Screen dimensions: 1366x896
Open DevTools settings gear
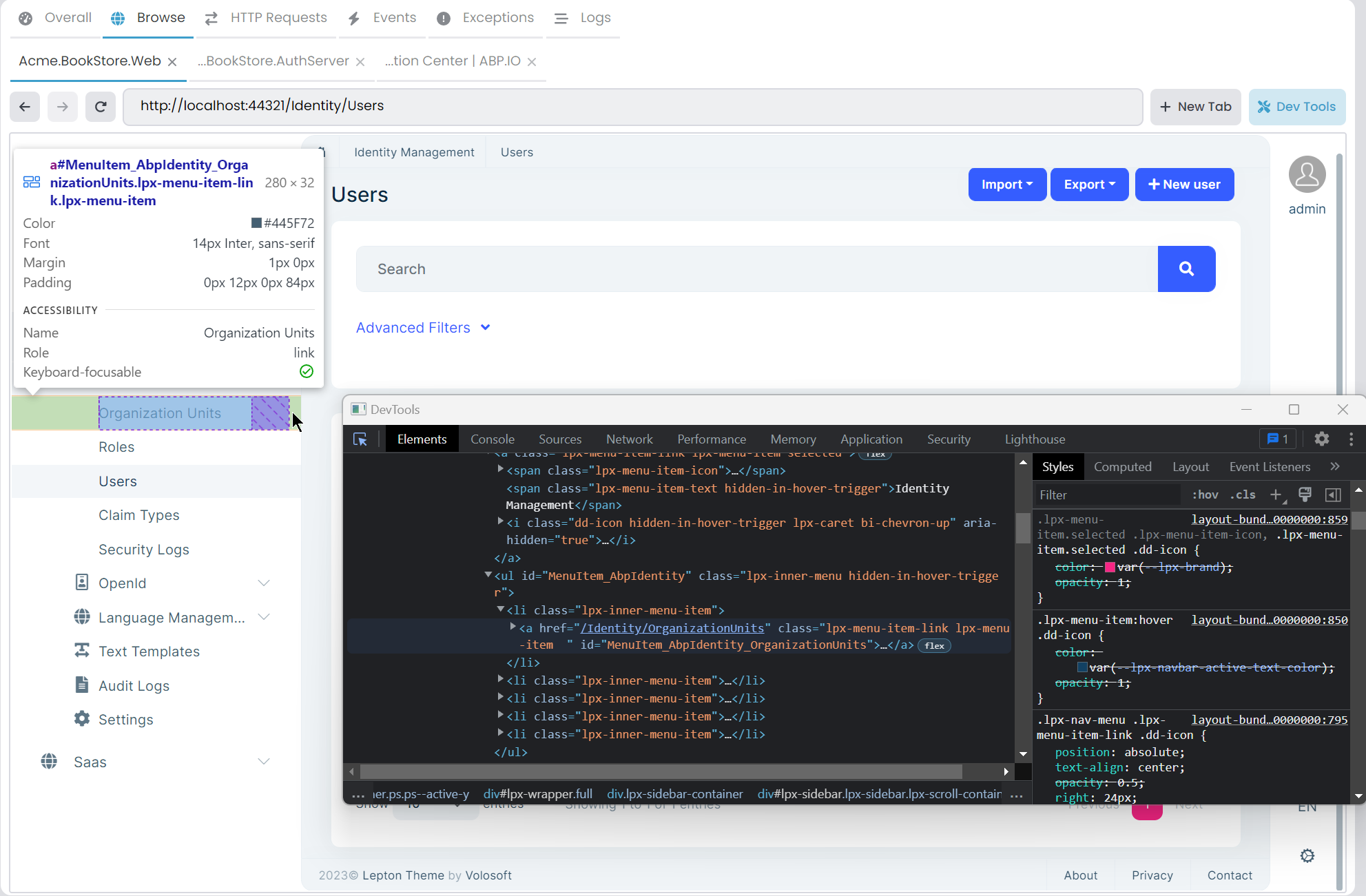[1322, 439]
